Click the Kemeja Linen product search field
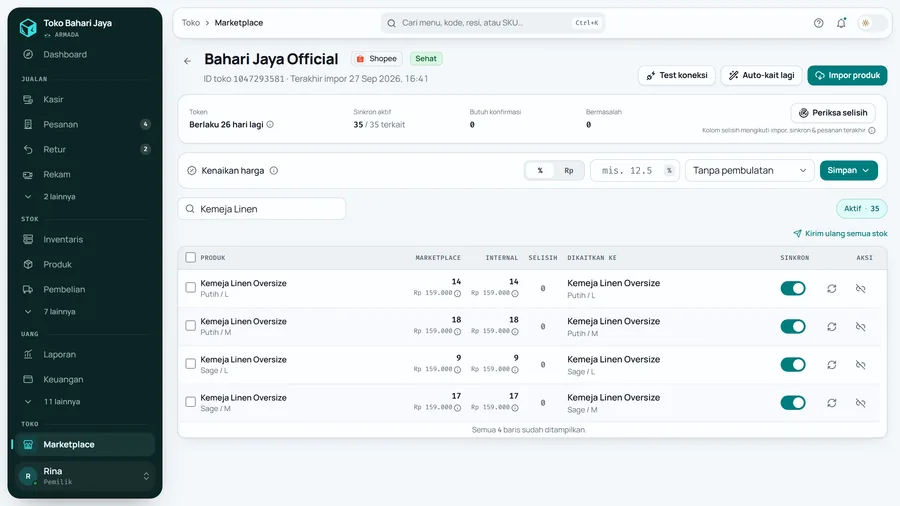 point(262,209)
